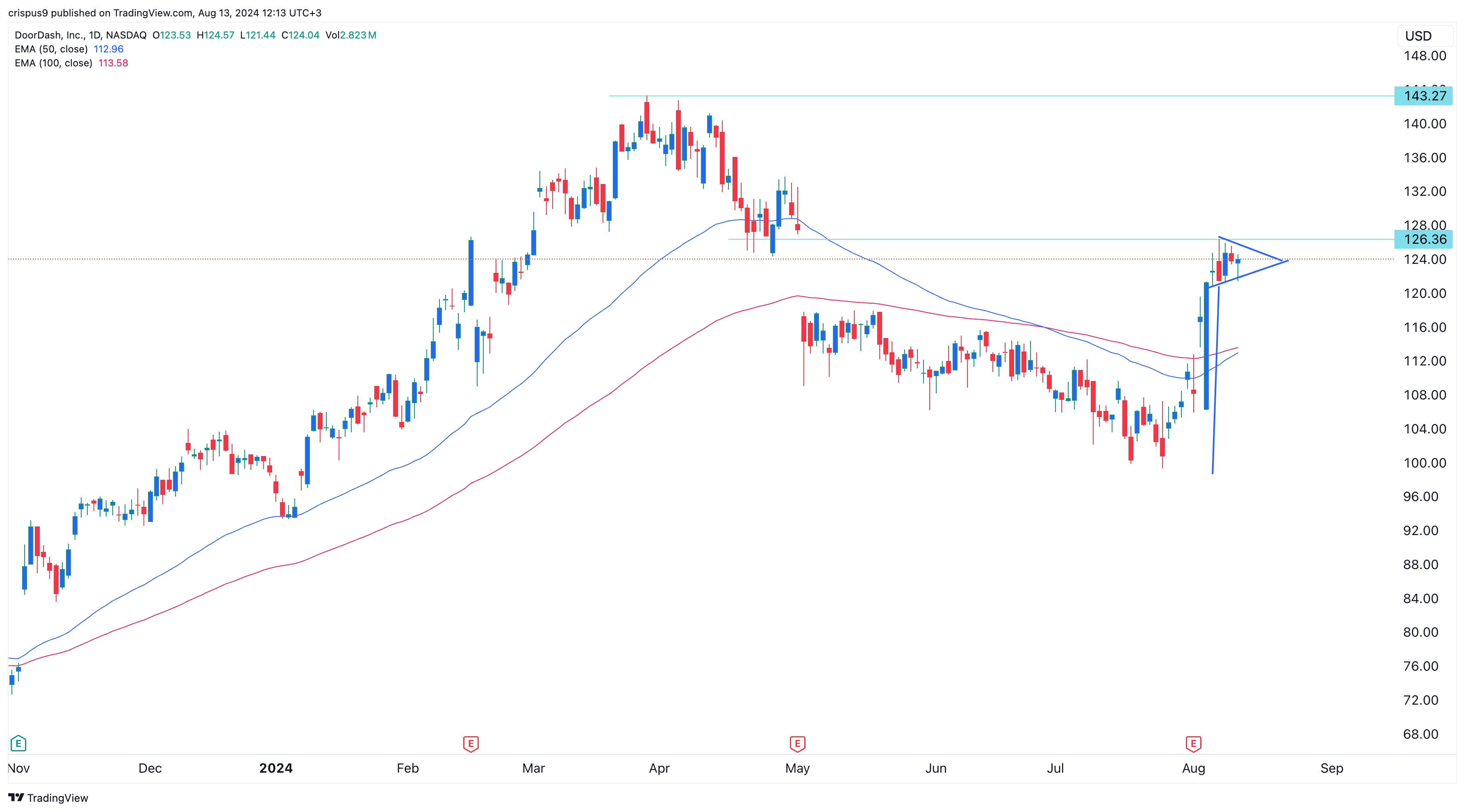This screenshot has height=812, width=1465.
Task: Expand the NASDAQ exchange label options
Action: coord(126,35)
